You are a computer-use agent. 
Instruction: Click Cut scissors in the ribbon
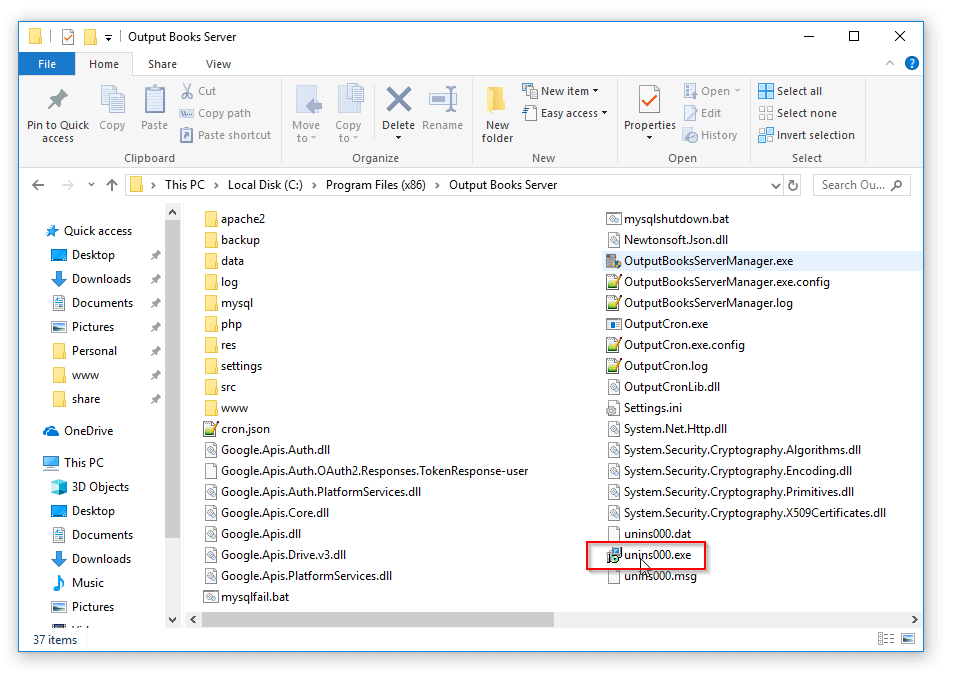point(198,91)
